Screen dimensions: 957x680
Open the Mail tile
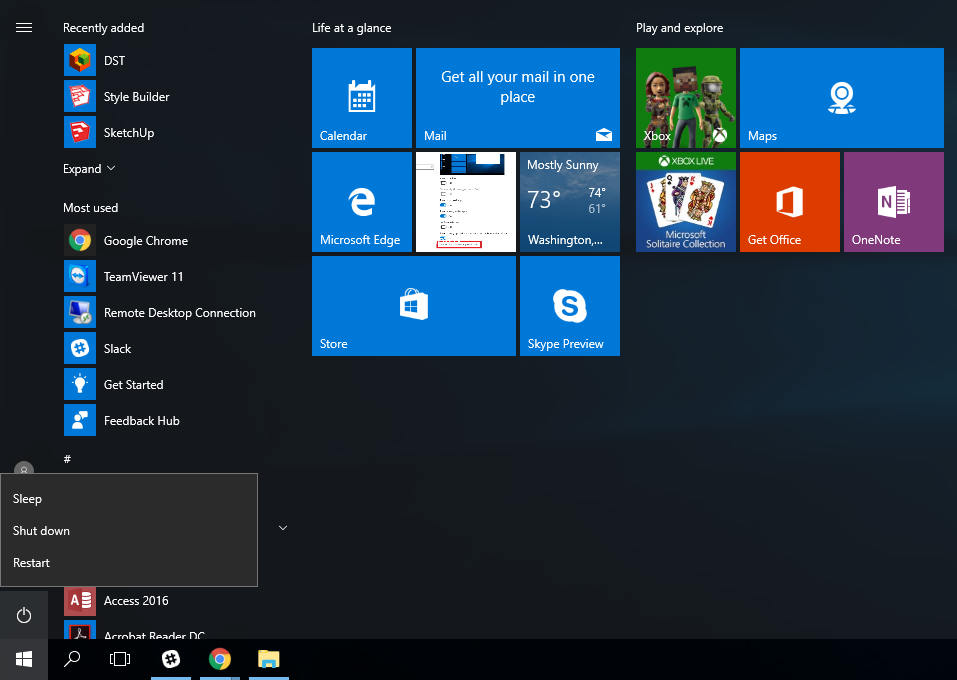tap(518, 98)
